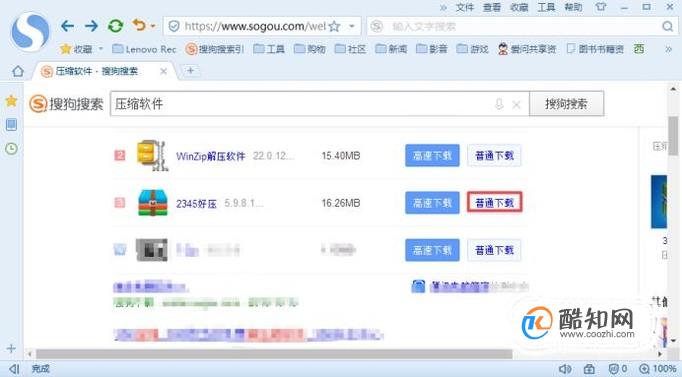Click 普通下载 for 2345好压
The width and height of the screenshot is (682, 377).
point(494,203)
